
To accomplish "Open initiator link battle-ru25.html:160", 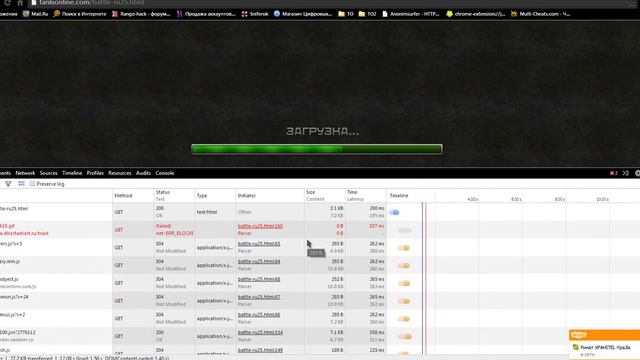I will click(x=260, y=226).
